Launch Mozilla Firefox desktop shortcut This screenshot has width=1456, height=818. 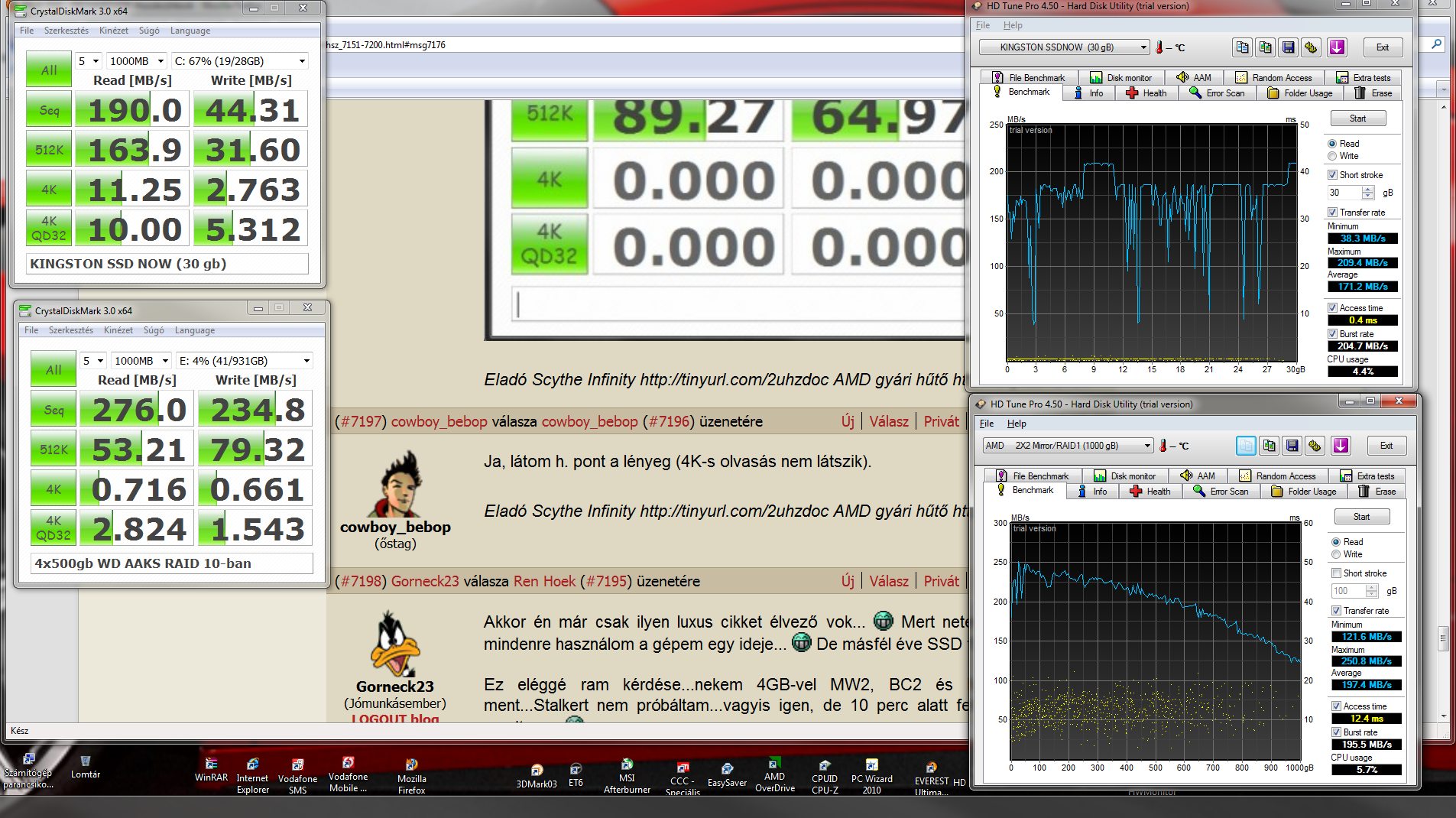(x=411, y=776)
